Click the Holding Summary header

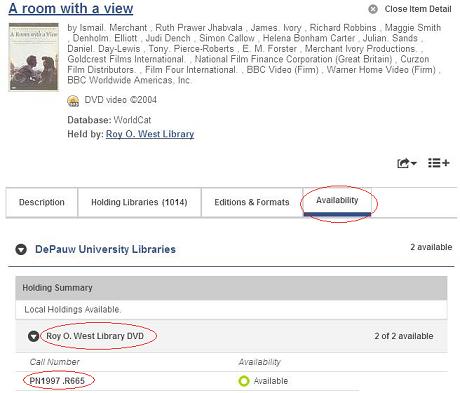tap(231, 288)
